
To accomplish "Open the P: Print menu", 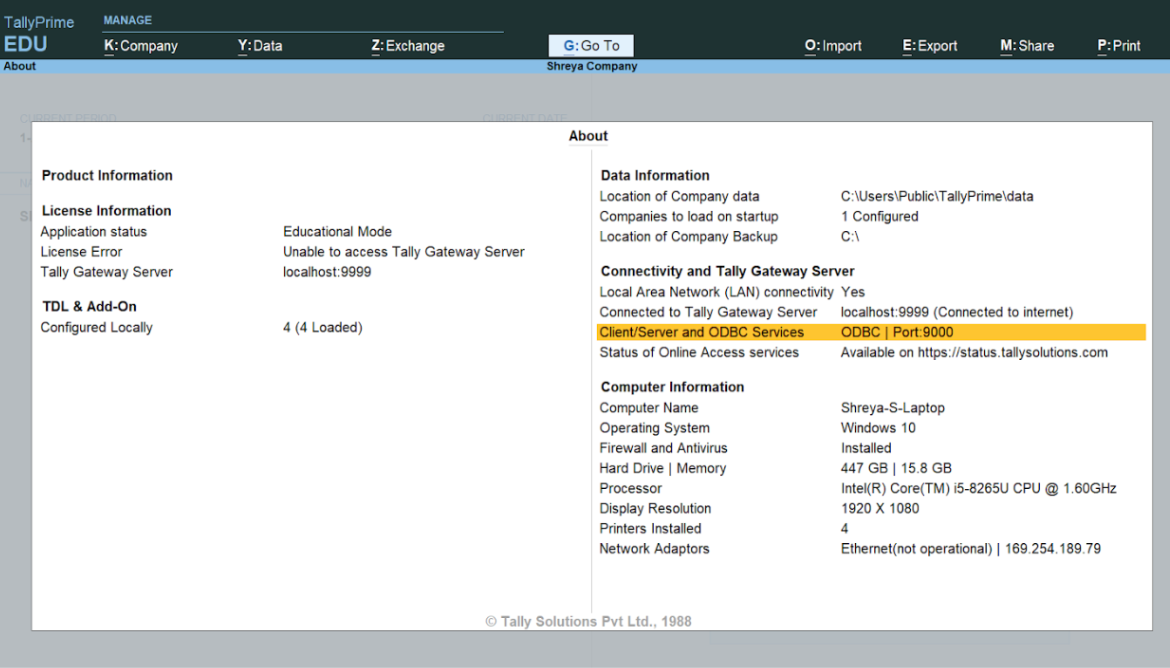I will pos(1119,46).
